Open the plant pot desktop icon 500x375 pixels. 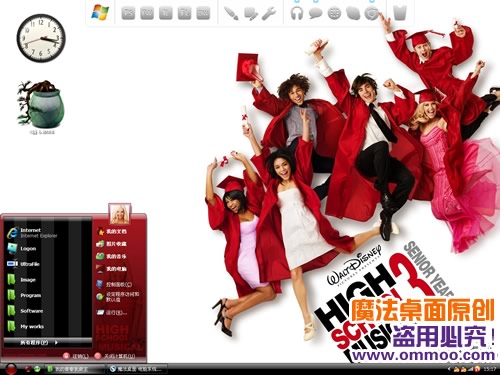pos(41,104)
